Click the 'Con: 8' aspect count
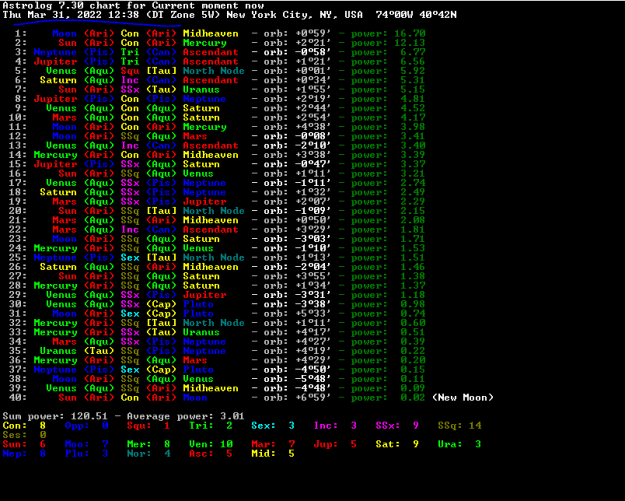The width and height of the screenshot is (625, 501). click(24, 426)
